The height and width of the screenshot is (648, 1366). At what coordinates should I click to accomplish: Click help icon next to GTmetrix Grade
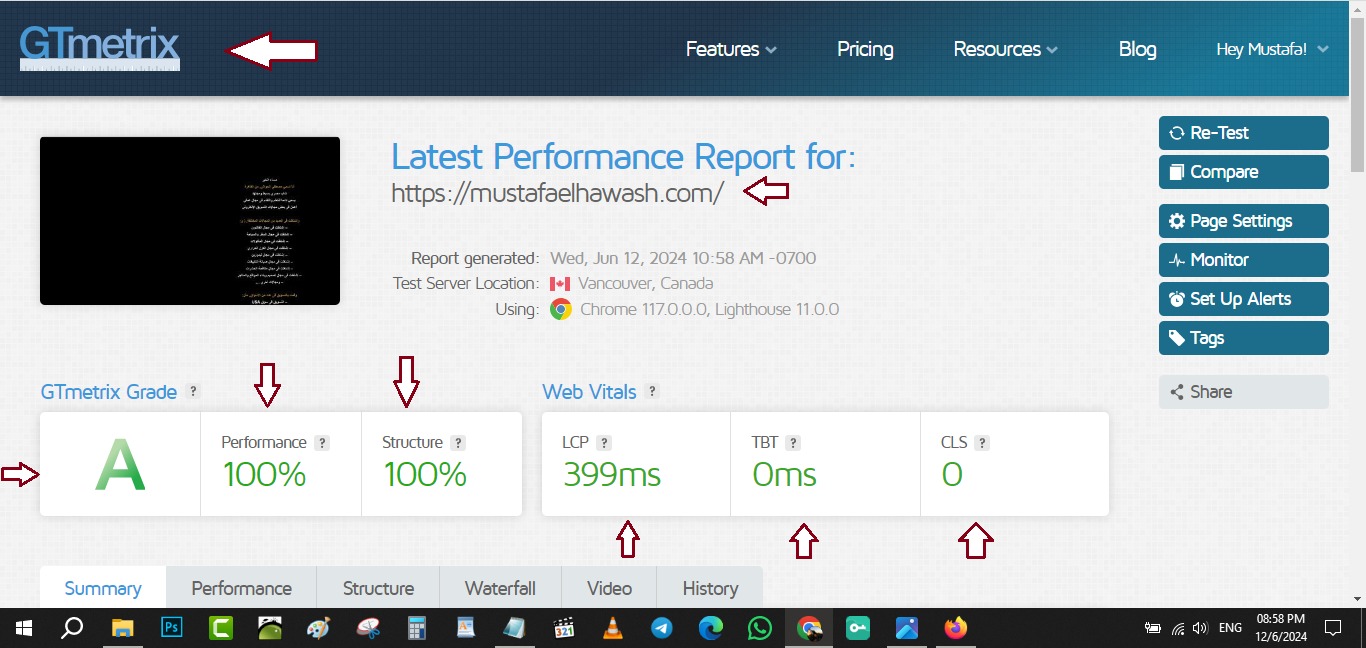tap(193, 392)
